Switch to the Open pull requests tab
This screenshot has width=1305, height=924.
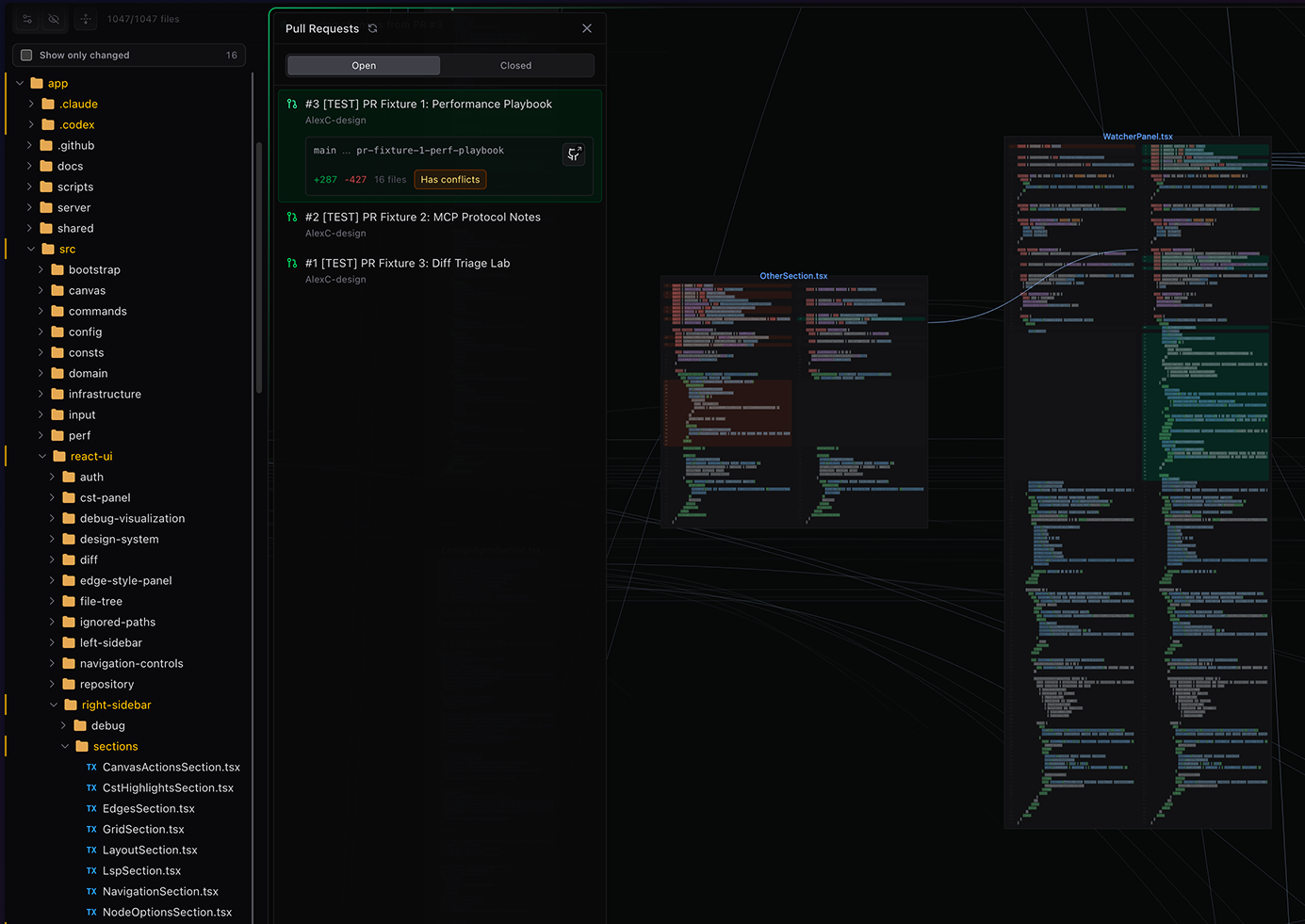pyautogui.click(x=364, y=65)
